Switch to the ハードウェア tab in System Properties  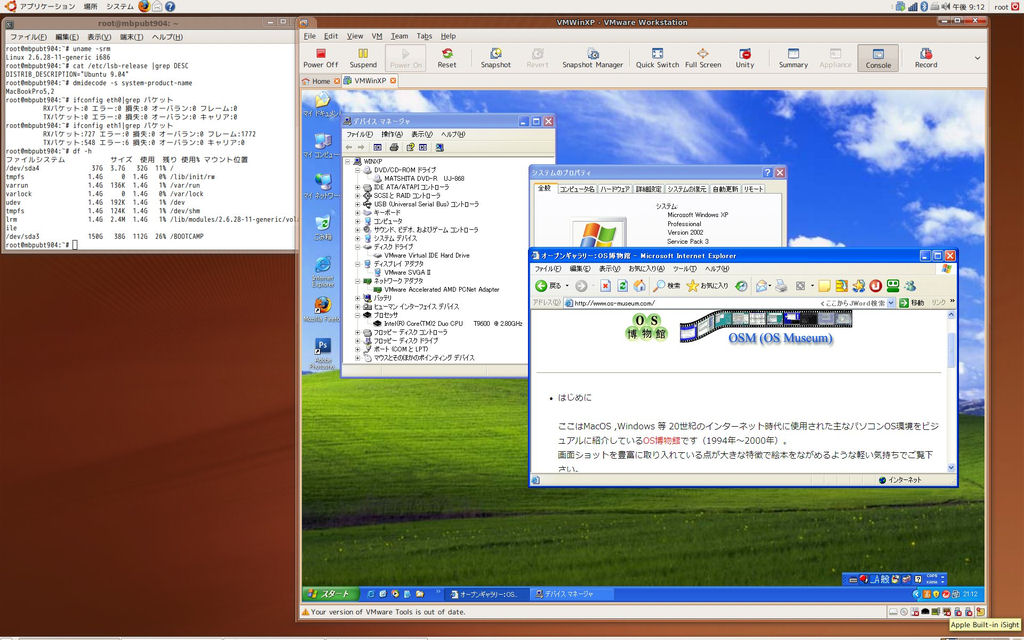(x=615, y=189)
